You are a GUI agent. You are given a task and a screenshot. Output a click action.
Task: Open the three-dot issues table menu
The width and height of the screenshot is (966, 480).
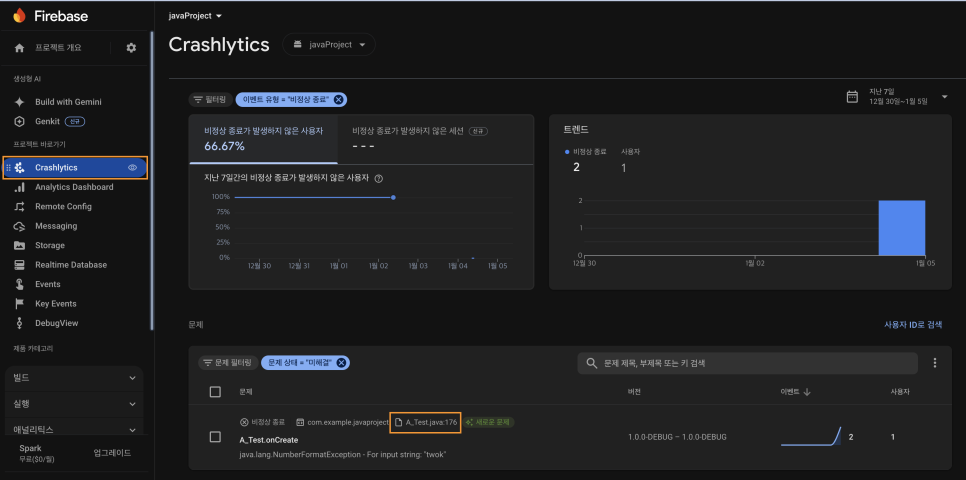click(935, 363)
